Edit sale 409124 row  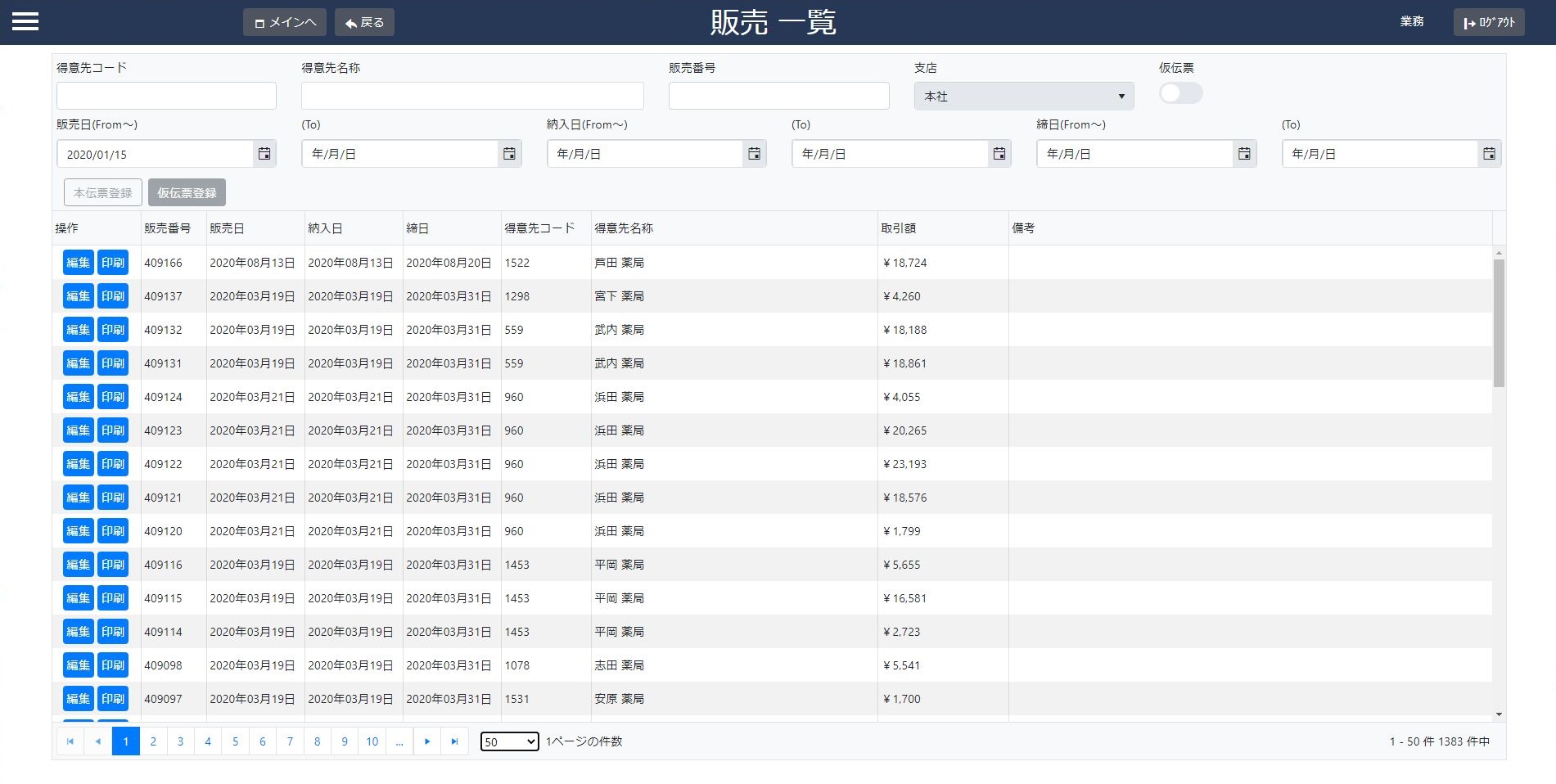pos(79,397)
